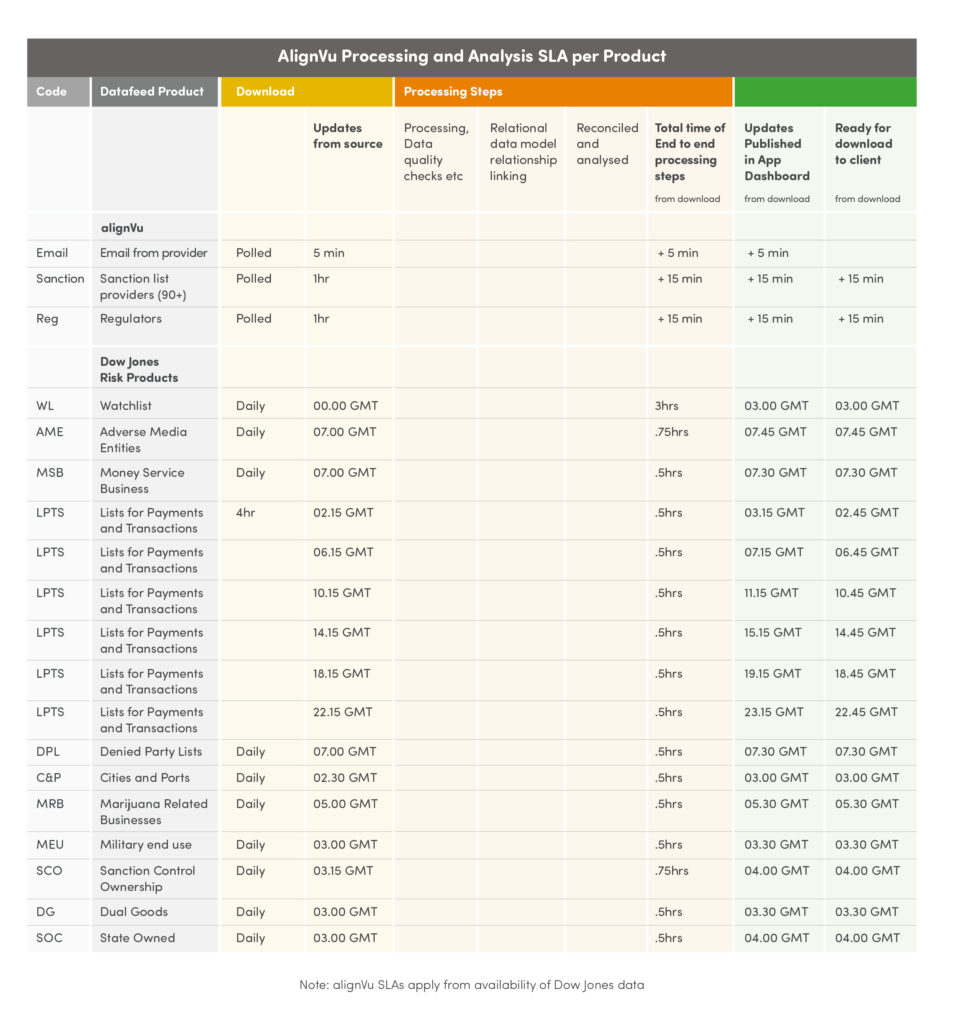
Task: Select the Email from provider row label
Action: coord(153,253)
